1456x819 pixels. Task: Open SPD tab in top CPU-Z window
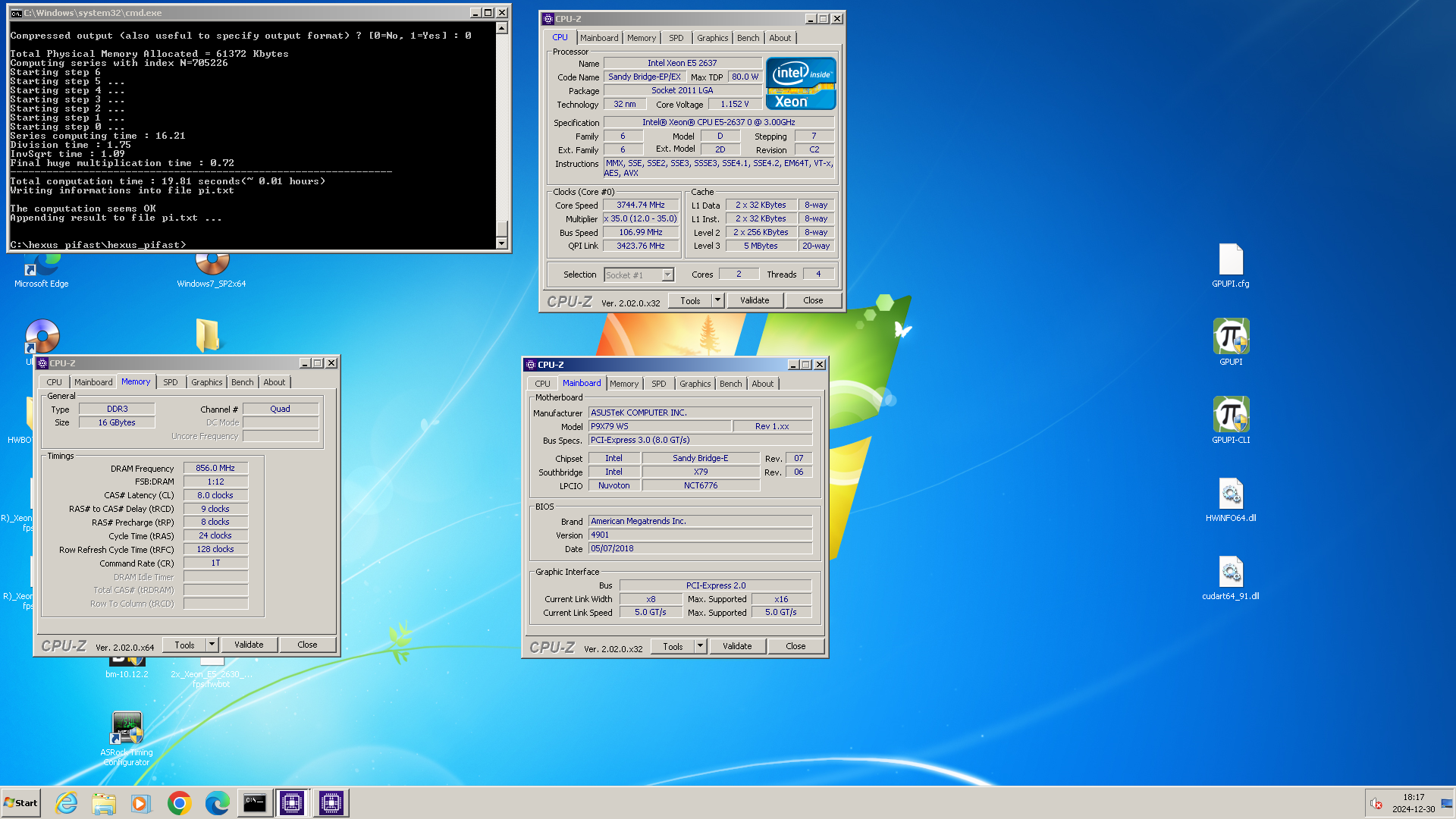676,38
